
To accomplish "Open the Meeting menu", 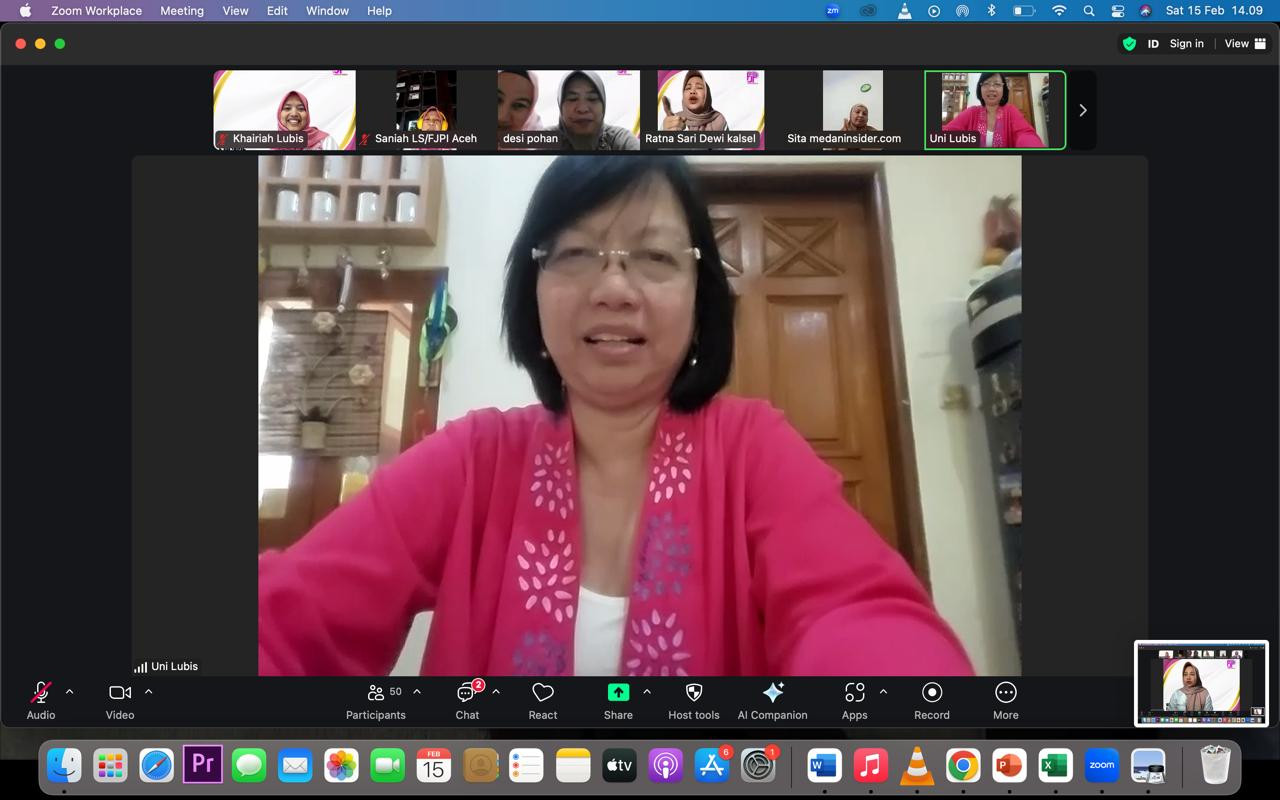I will tap(182, 11).
